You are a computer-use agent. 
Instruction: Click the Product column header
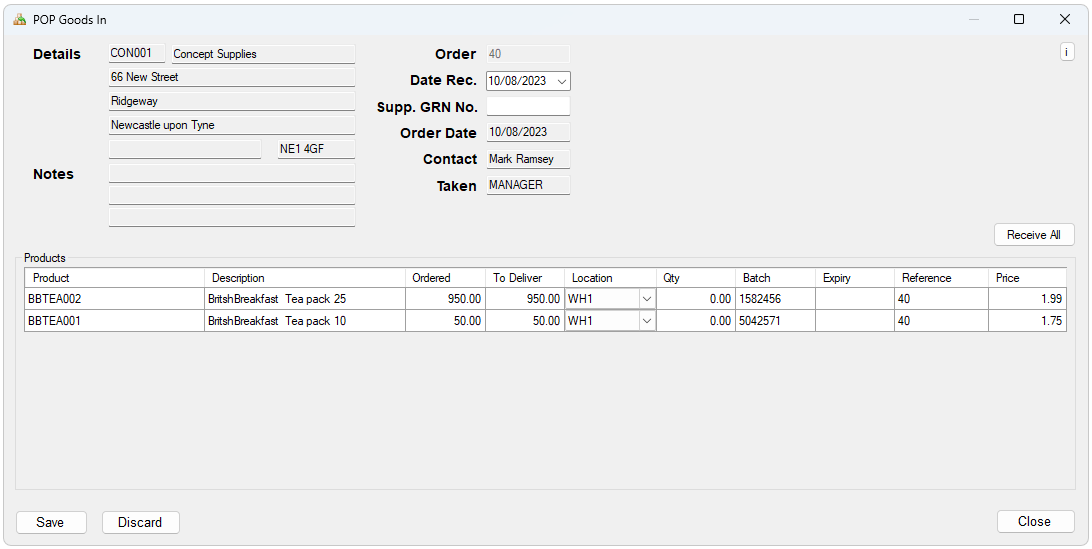(115, 278)
